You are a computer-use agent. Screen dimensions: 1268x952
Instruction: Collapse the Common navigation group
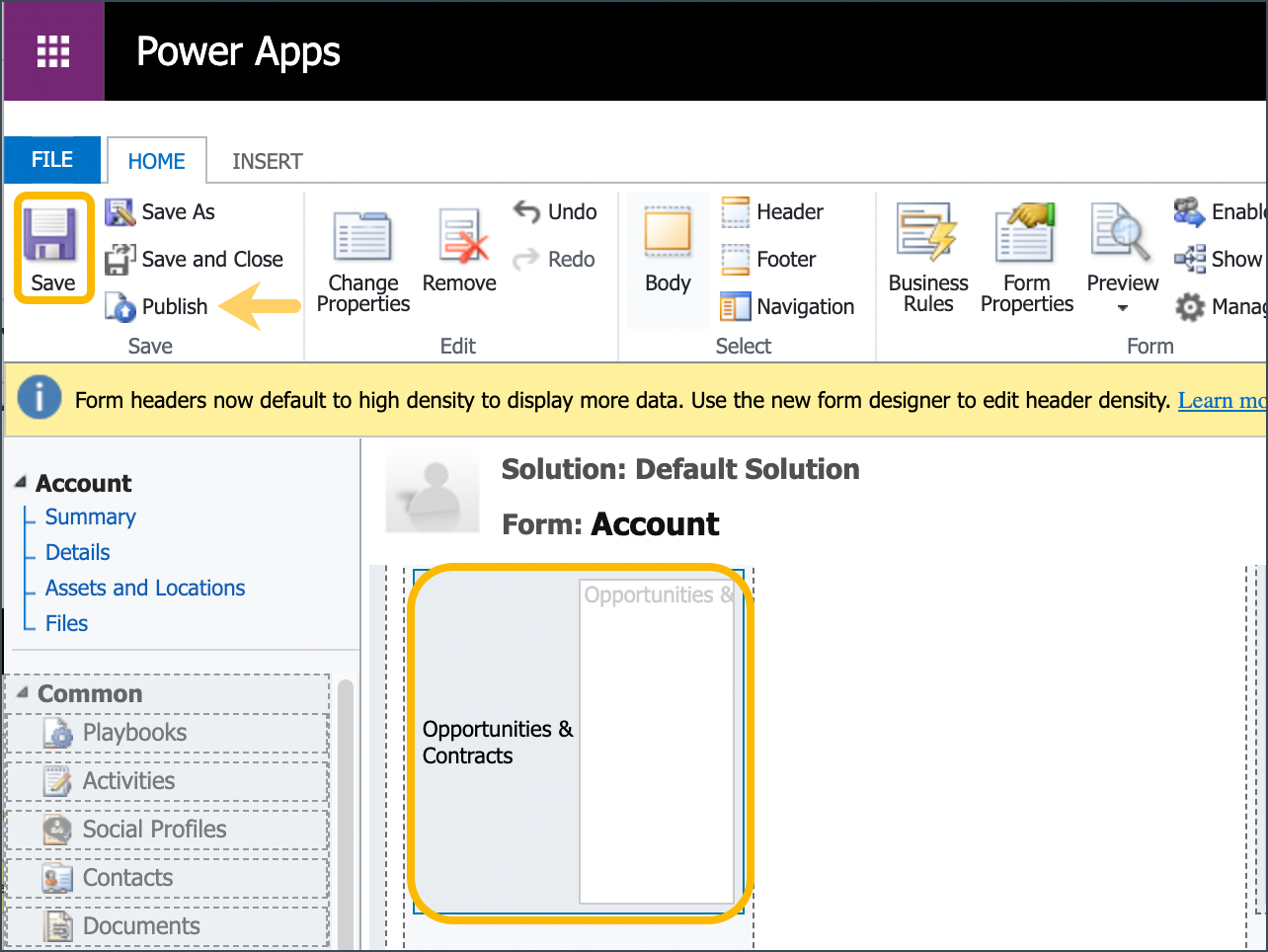coord(23,692)
